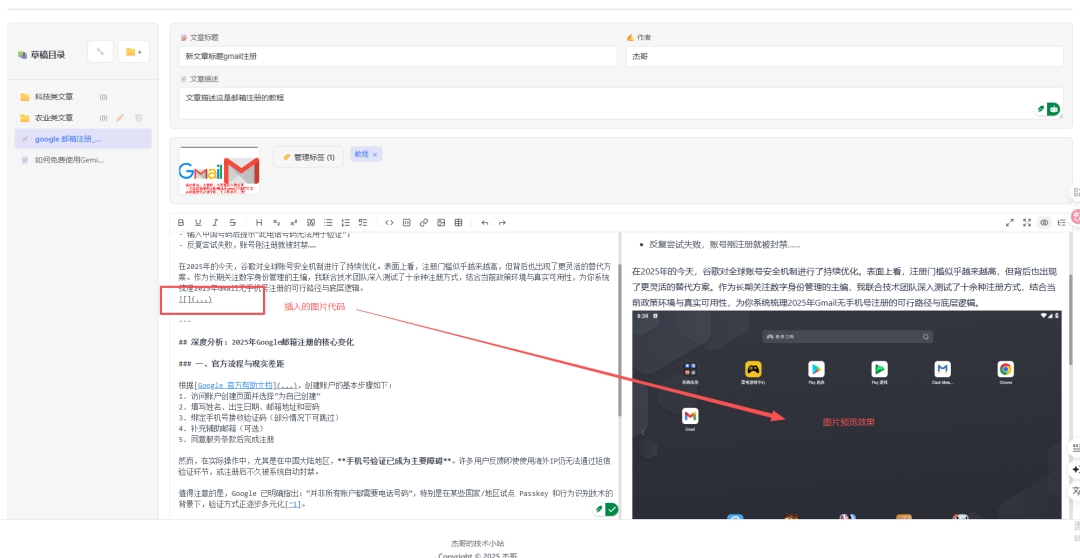1080x558 pixels.
Task: Click the 草稿目录 sidebar heading
Action: (x=48, y=55)
